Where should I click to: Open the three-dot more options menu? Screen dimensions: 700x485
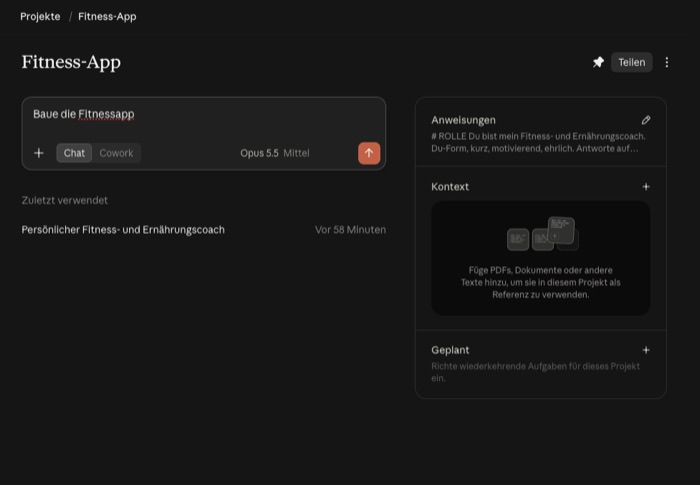tap(667, 62)
